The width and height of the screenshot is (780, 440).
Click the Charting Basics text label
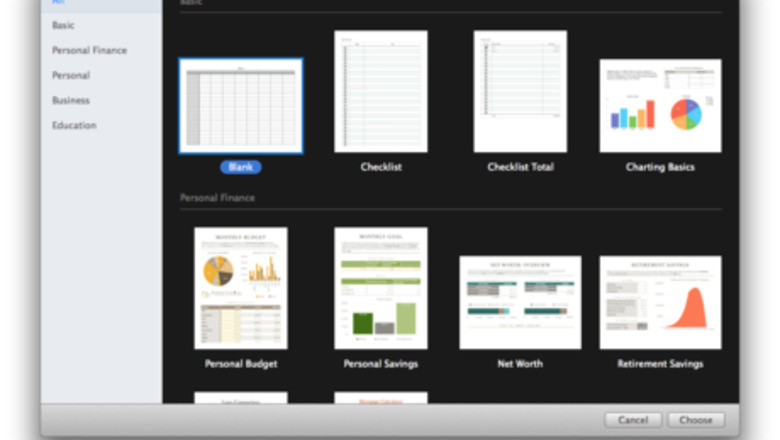660,167
